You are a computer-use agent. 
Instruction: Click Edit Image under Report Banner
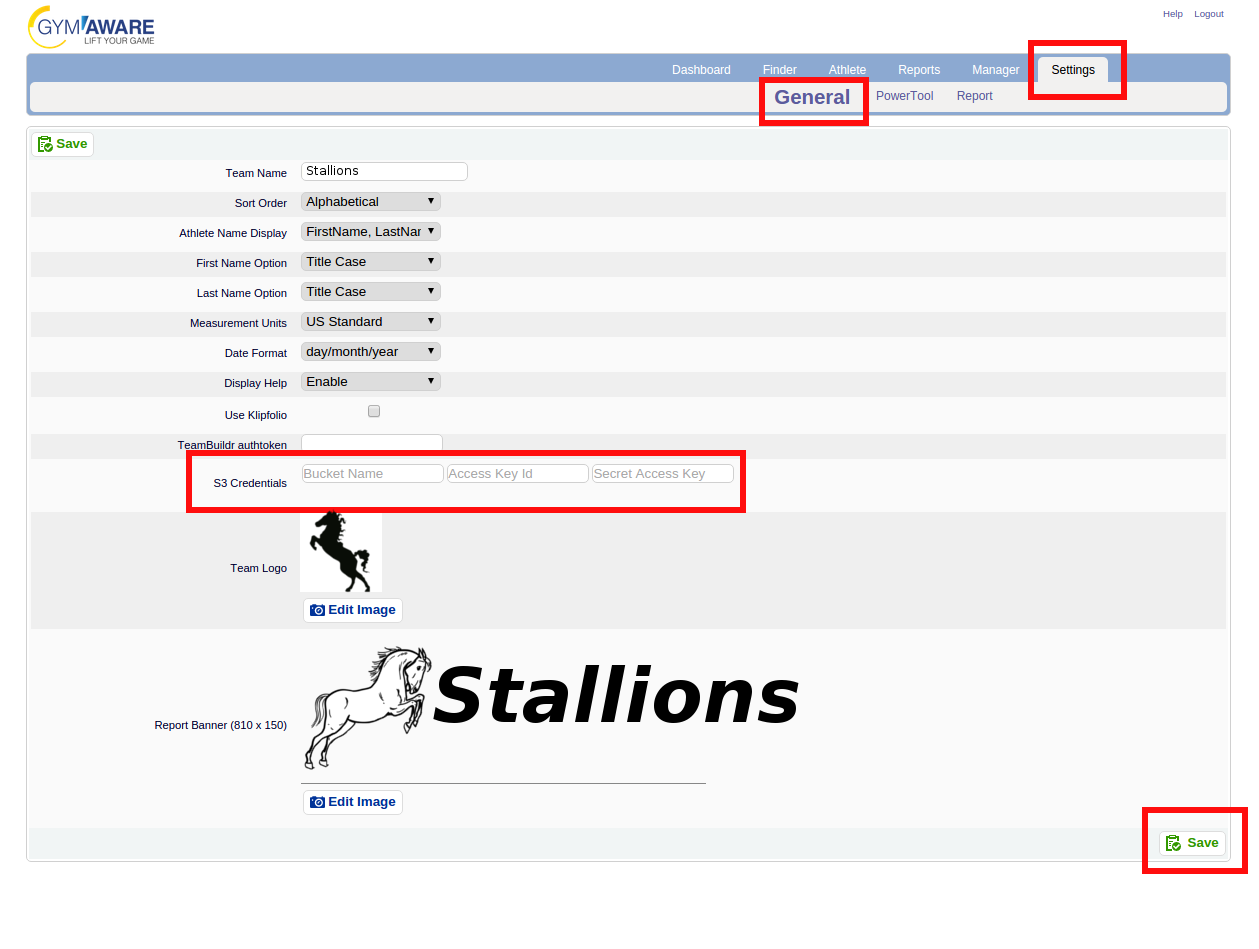[353, 802]
